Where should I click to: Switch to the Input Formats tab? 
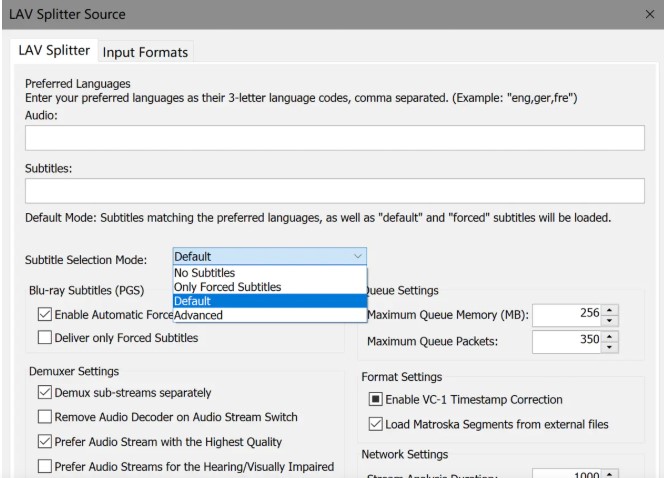click(145, 52)
